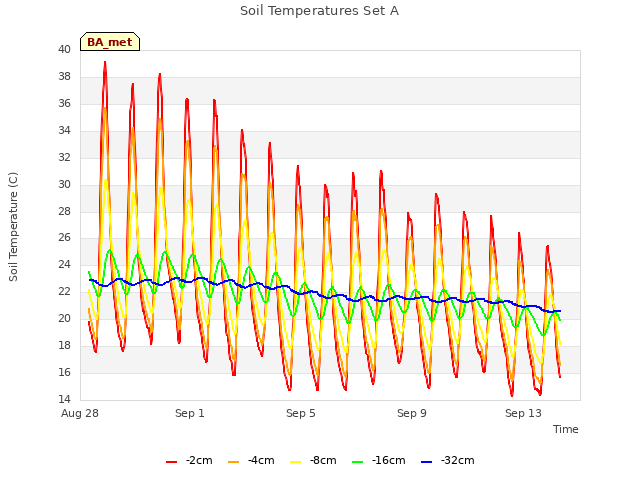Toggle the -32cm series in legend
Screen dimensions: 640x480
pyautogui.click(x=447, y=461)
